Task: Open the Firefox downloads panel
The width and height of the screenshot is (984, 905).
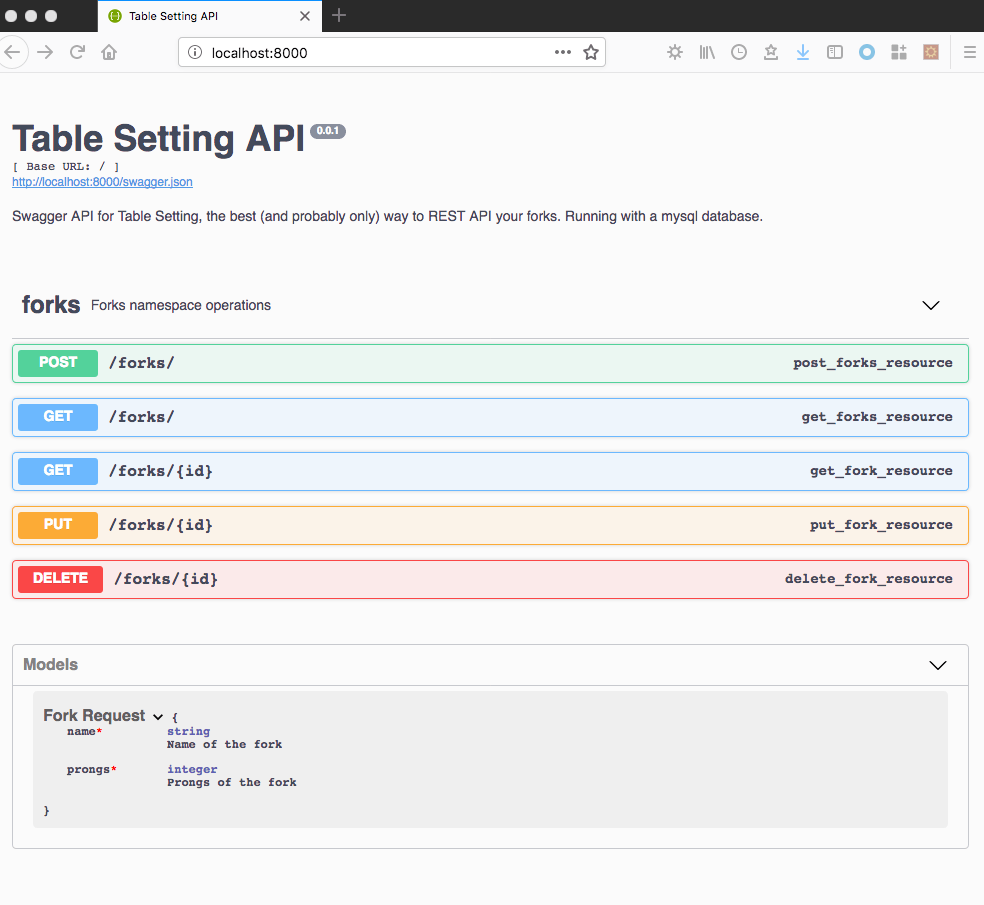Action: (803, 52)
